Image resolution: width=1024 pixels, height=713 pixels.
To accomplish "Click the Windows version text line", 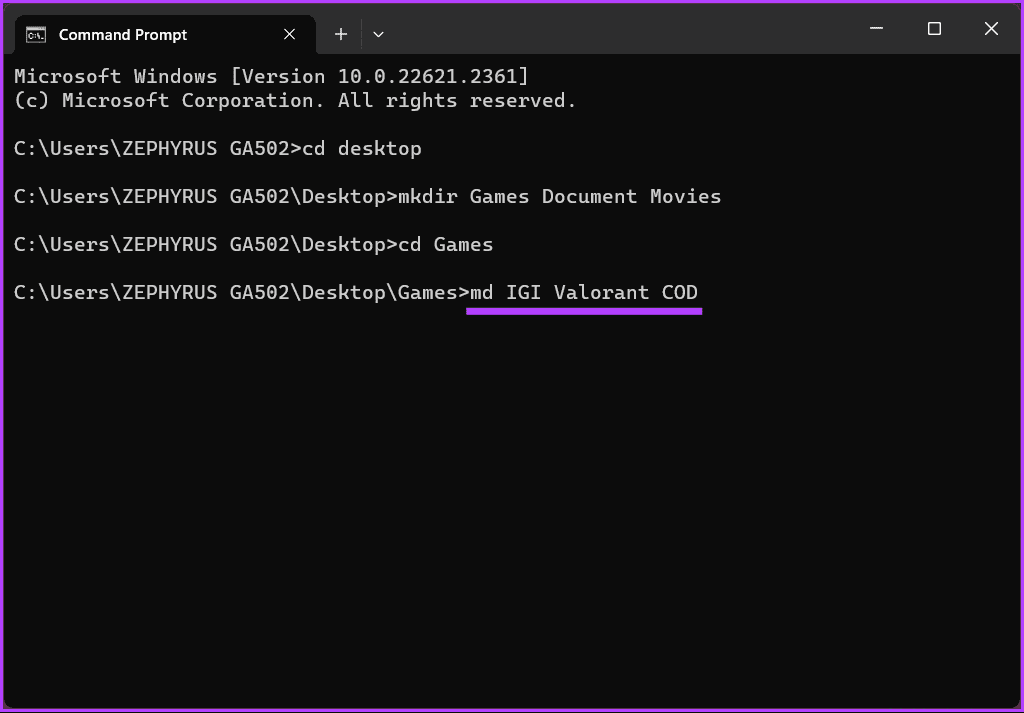I will [x=271, y=76].
